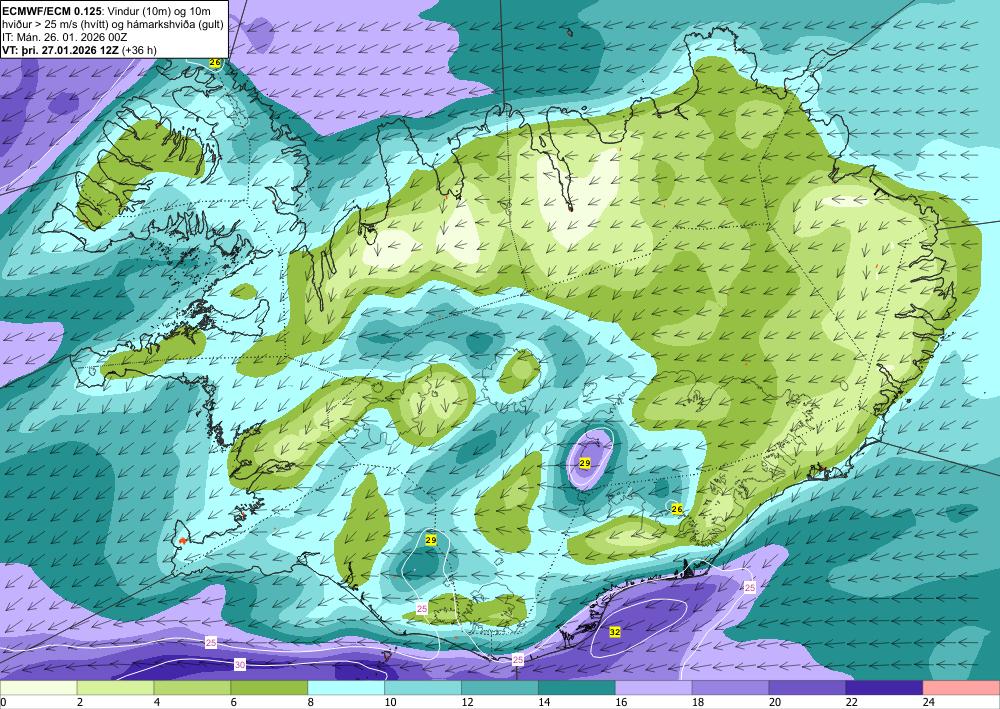Click the '12' value on the legend scale

point(467,702)
